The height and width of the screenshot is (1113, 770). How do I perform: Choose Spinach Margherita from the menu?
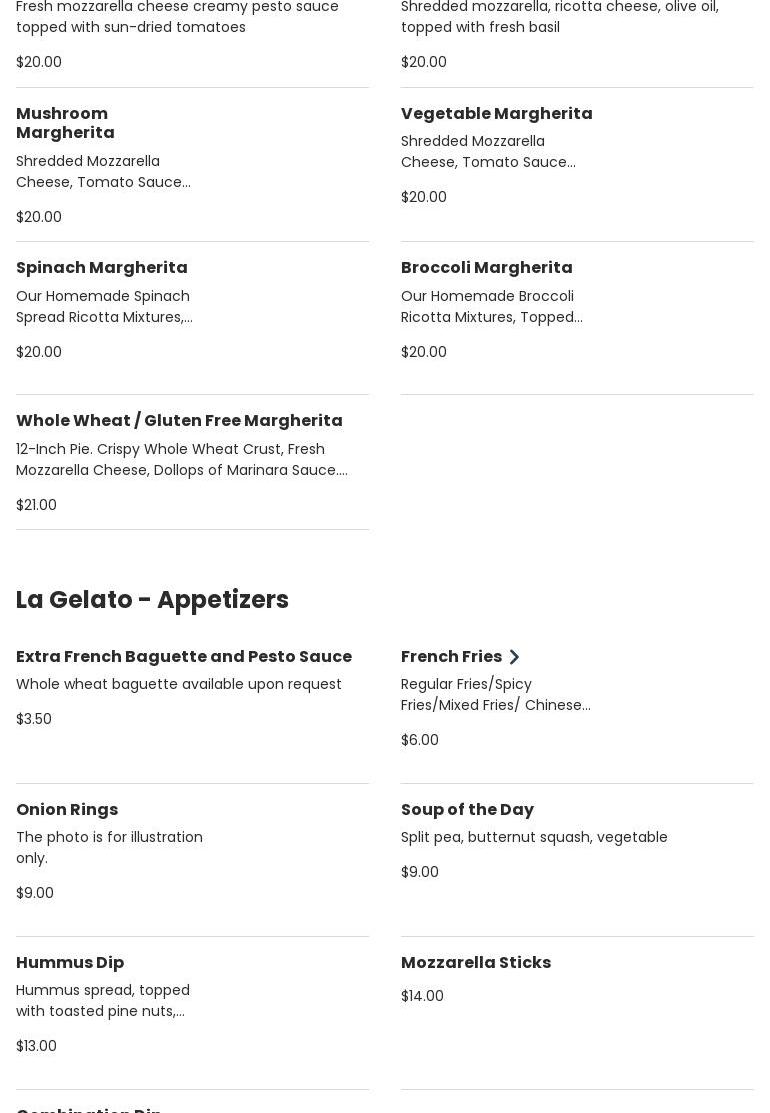(101, 268)
